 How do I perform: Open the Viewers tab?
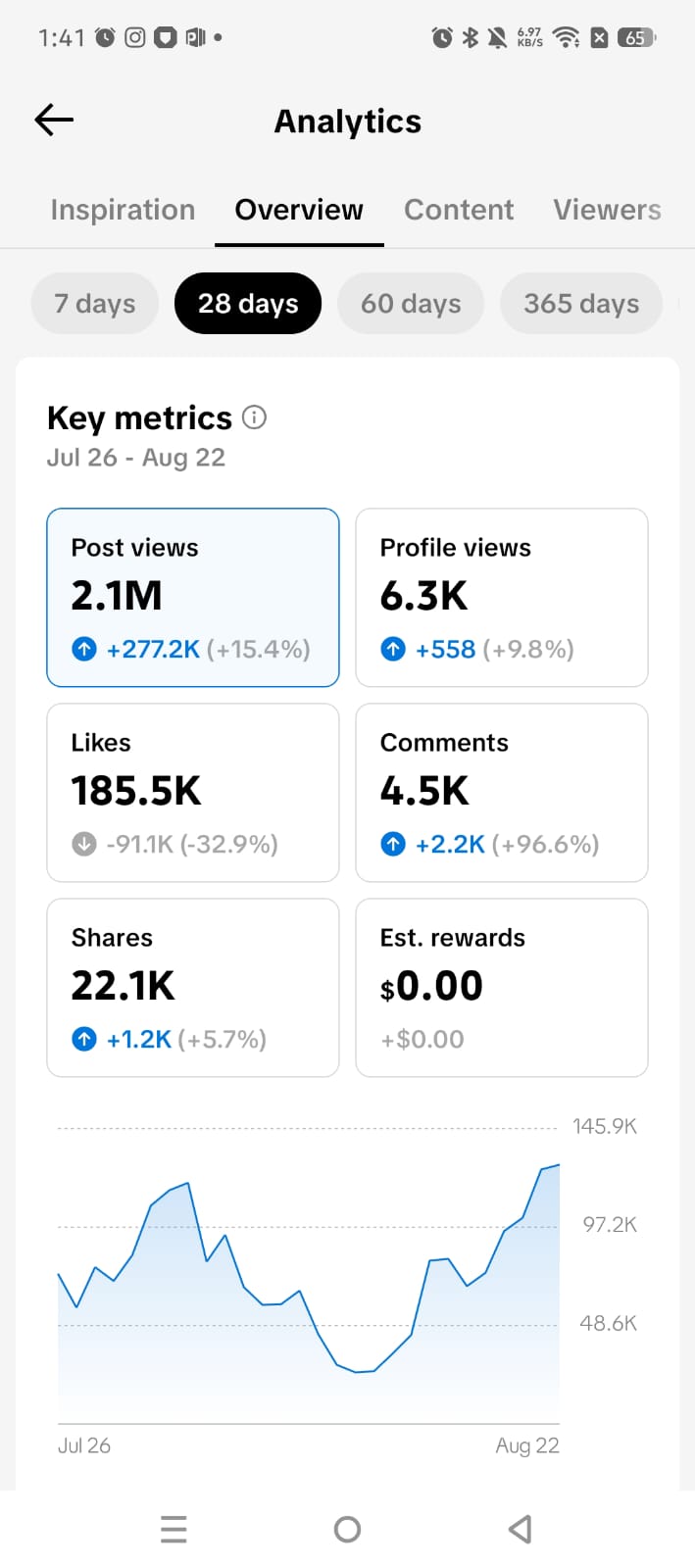[x=607, y=210]
